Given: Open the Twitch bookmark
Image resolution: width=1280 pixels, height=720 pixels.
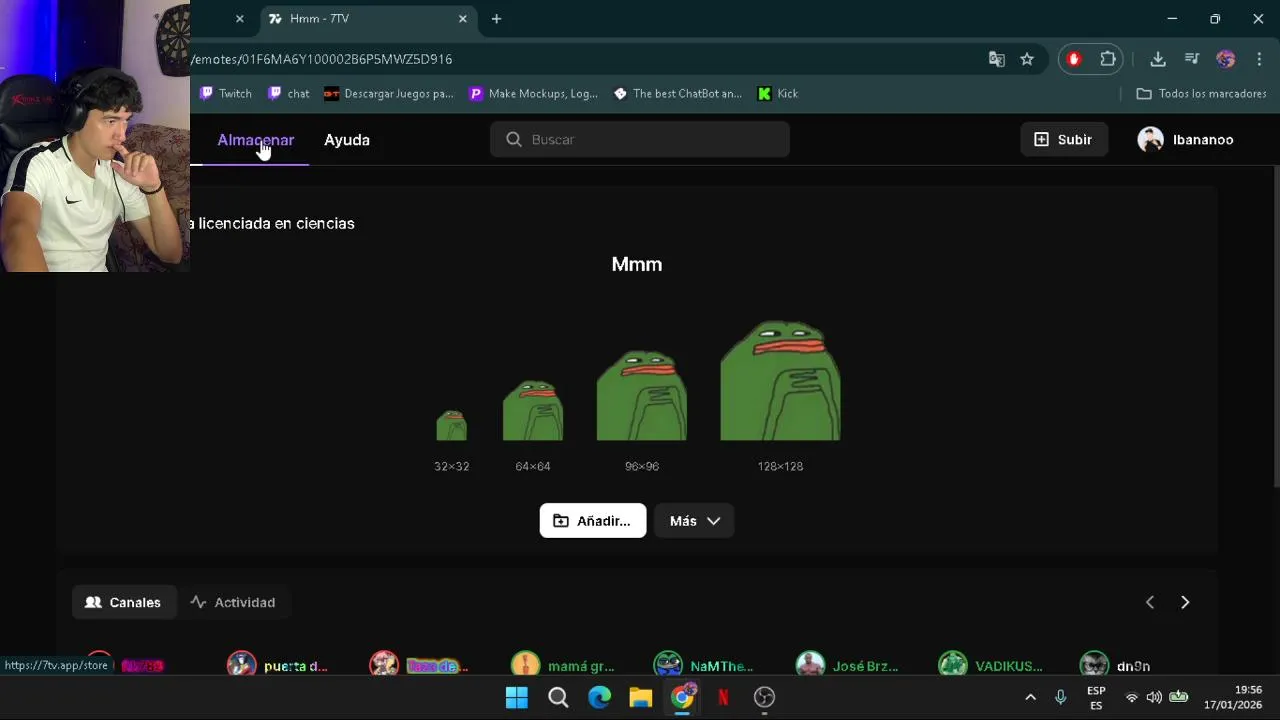Looking at the screenshot, I should [x=226, y=93].
